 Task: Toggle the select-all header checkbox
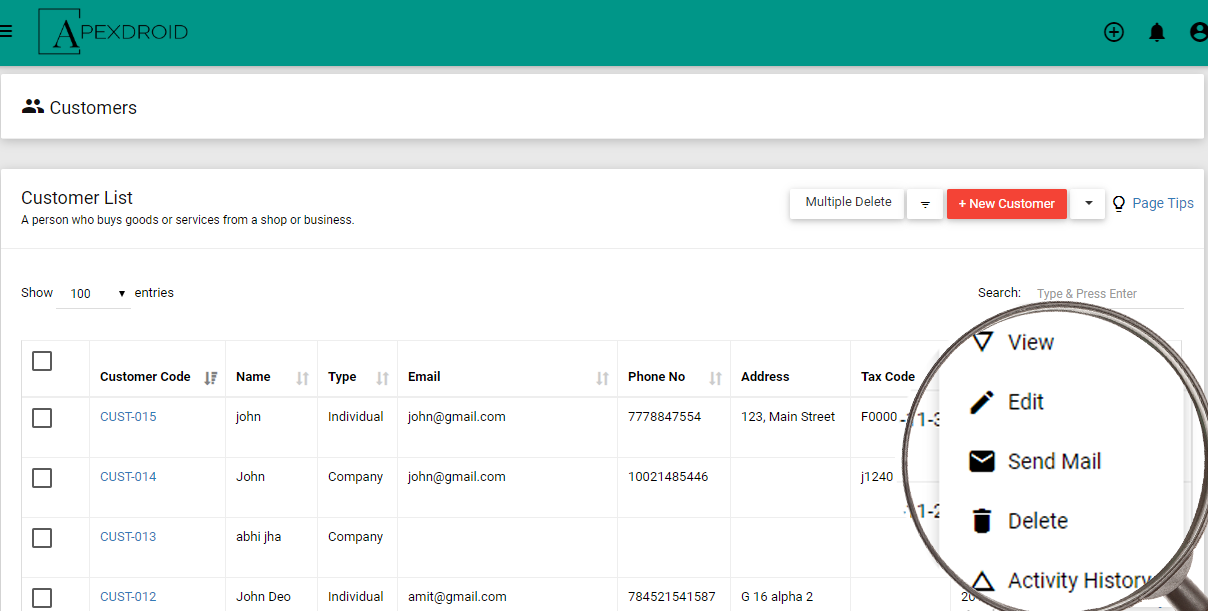pyautogui.click(x=42, y=361)
